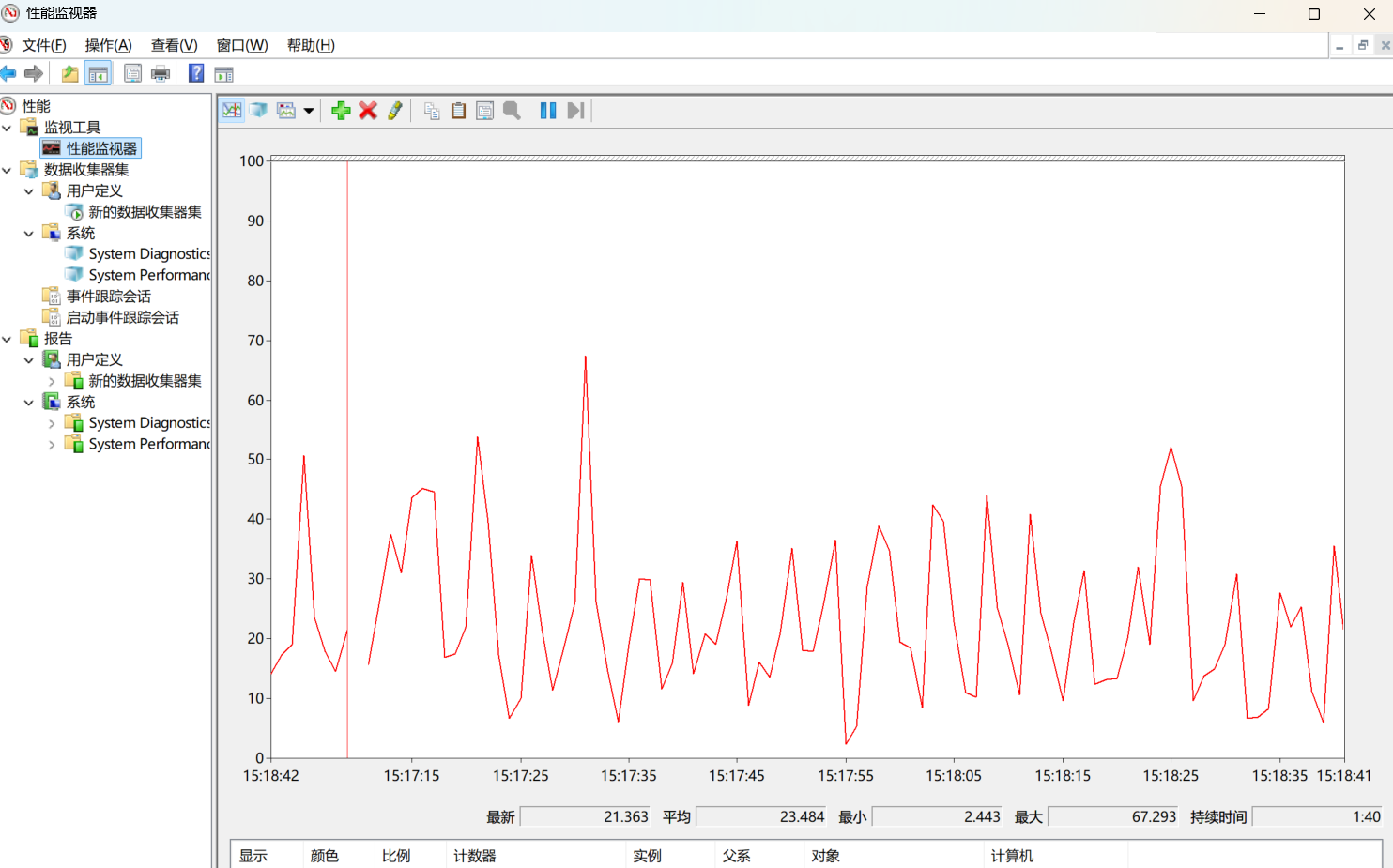Screen dimensions: 1393x868
Task: Click the Forward arrow in the toolbar
Action: point(34,74)
